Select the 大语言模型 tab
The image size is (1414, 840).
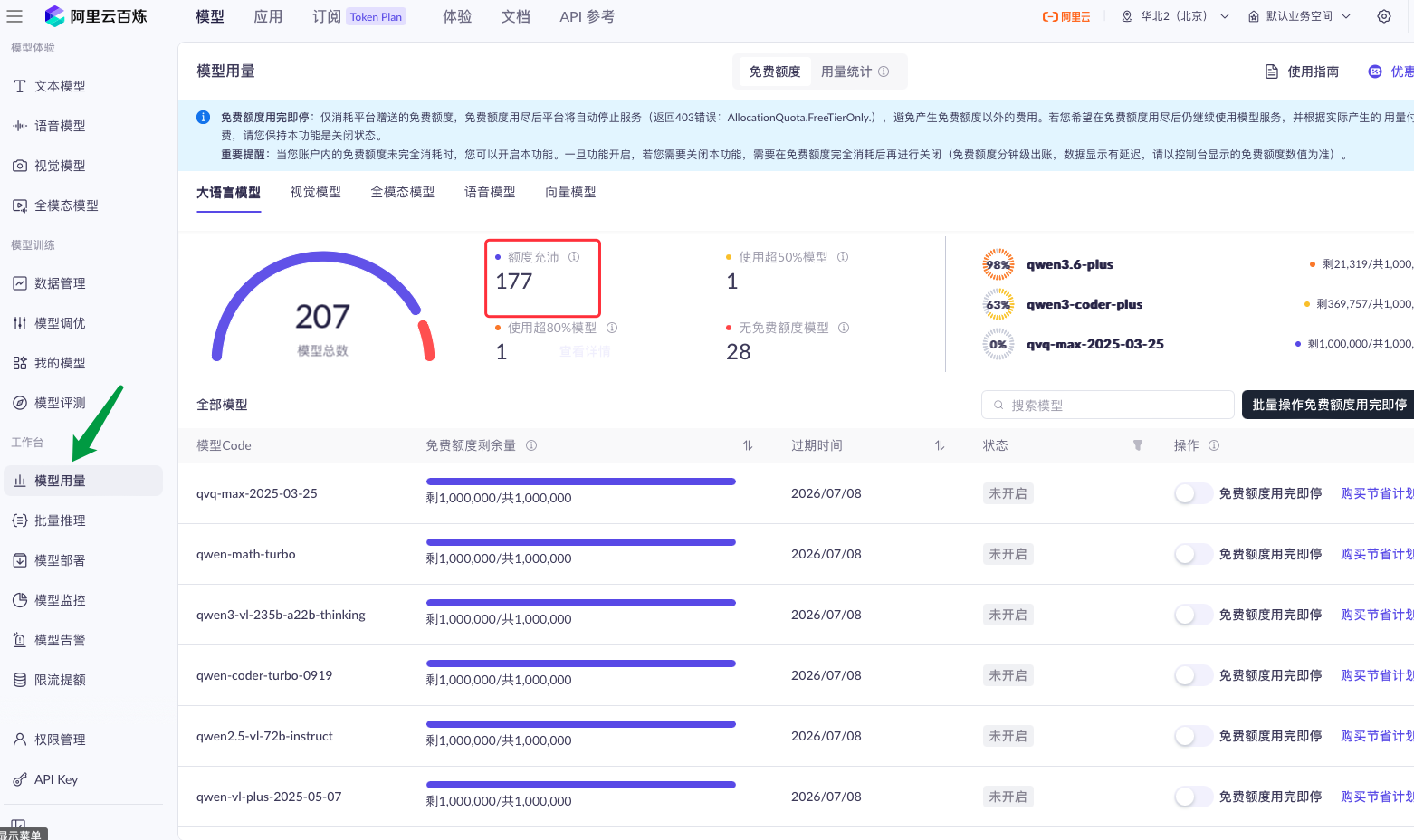pos(229,192)
